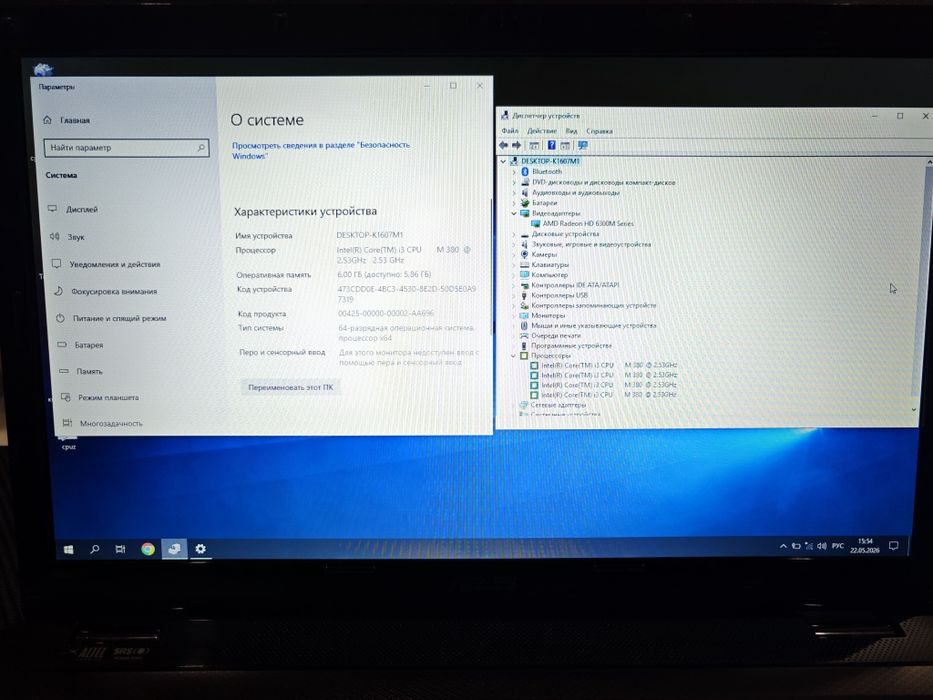Viewport: 933px width, 700px height.
Task: Click device name value DESKTOP-K1607M1 in Settings
Action: (370, 235)
